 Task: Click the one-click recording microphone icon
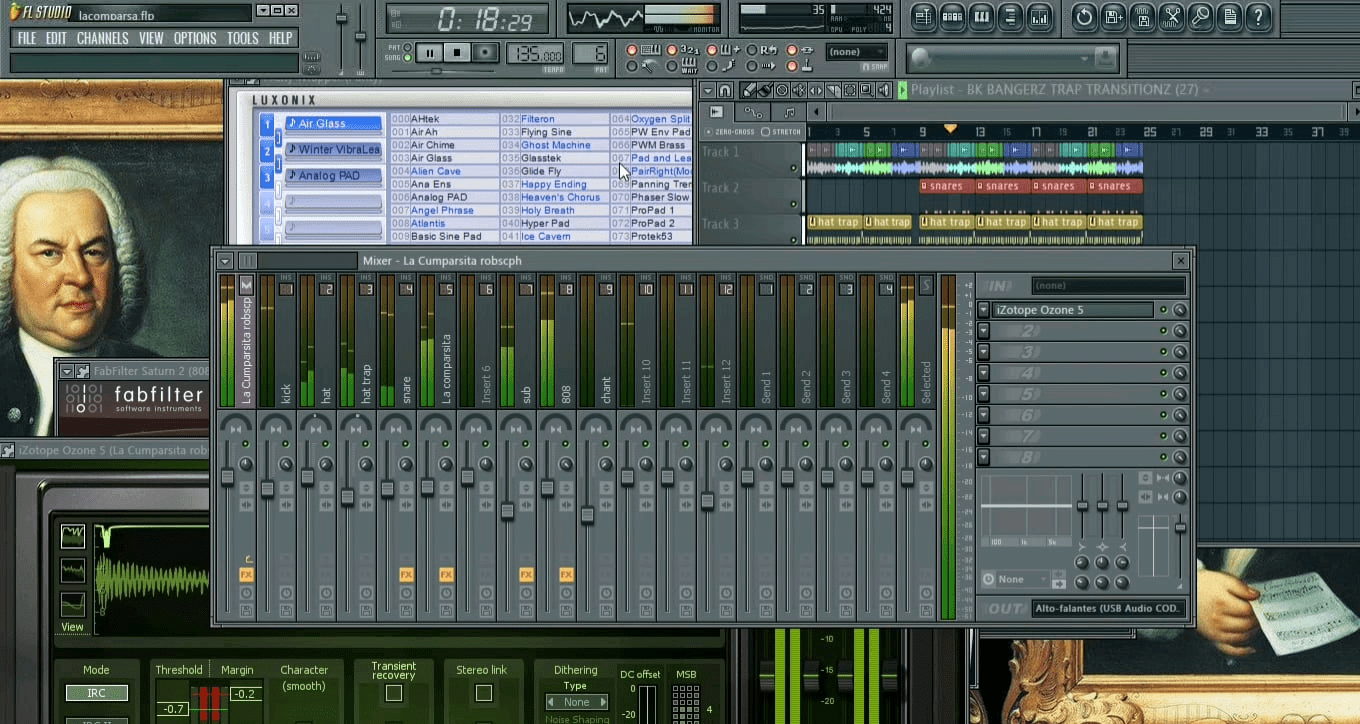(x=1200, y=17)
